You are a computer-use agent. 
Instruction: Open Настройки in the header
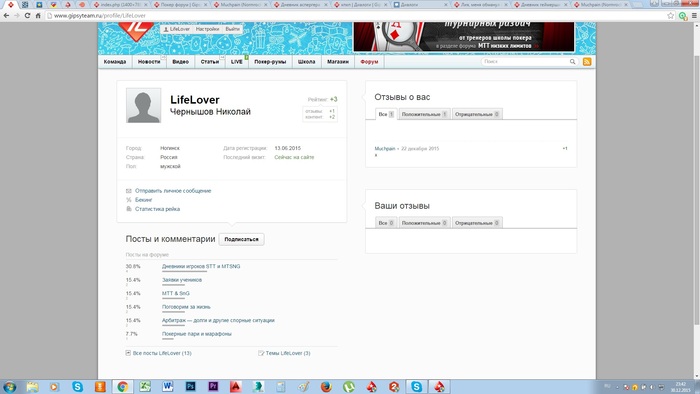(x=208, y=29)
